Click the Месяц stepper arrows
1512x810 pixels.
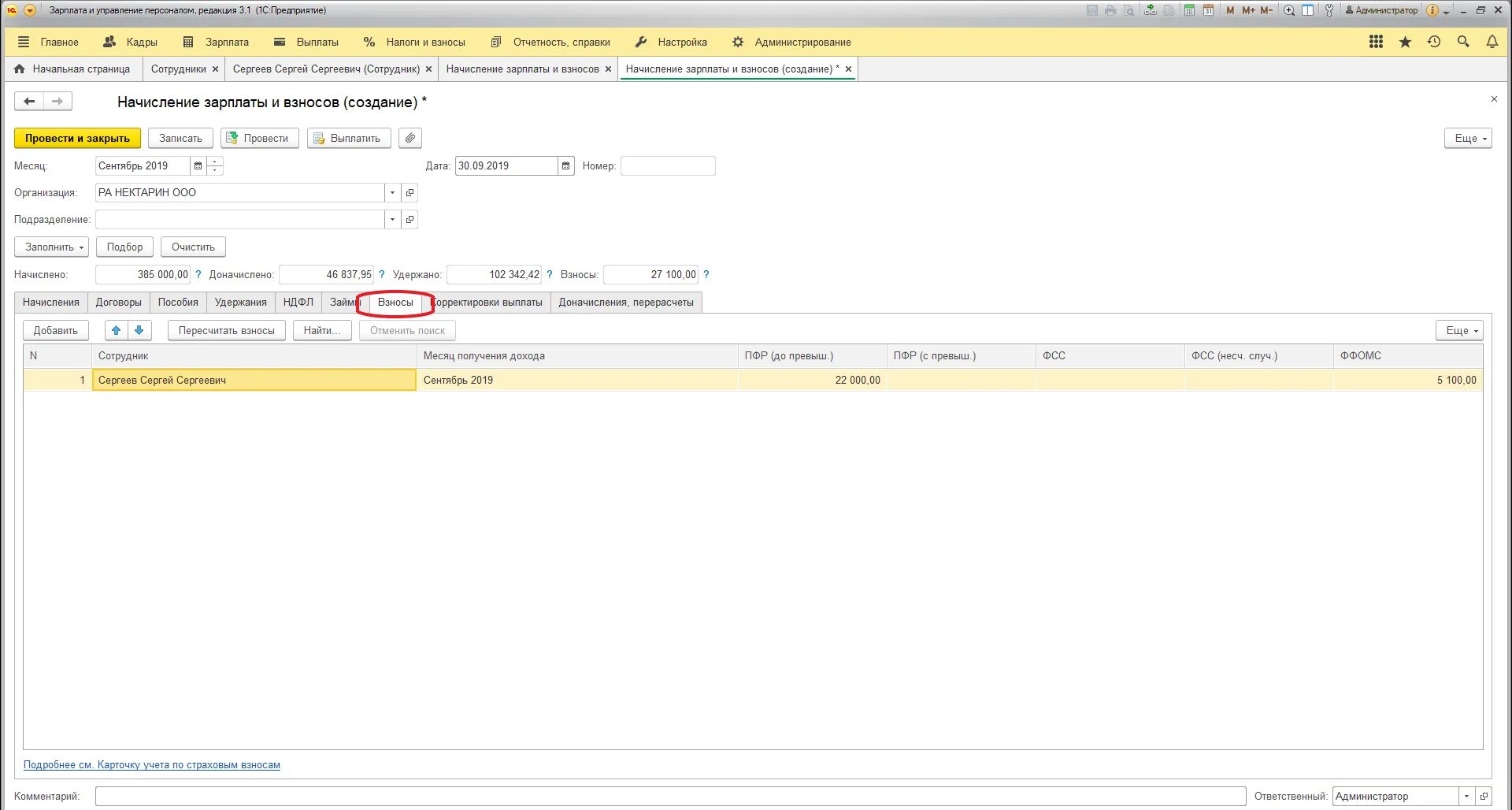(215, 165)
